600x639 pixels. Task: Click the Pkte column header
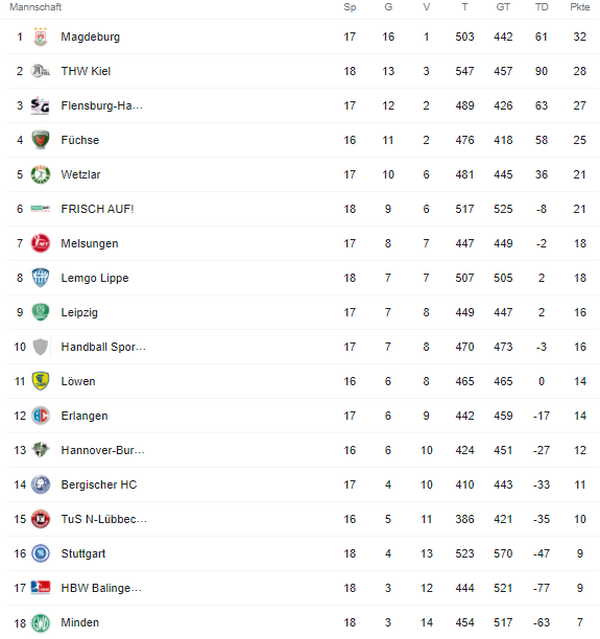(580, 7)
